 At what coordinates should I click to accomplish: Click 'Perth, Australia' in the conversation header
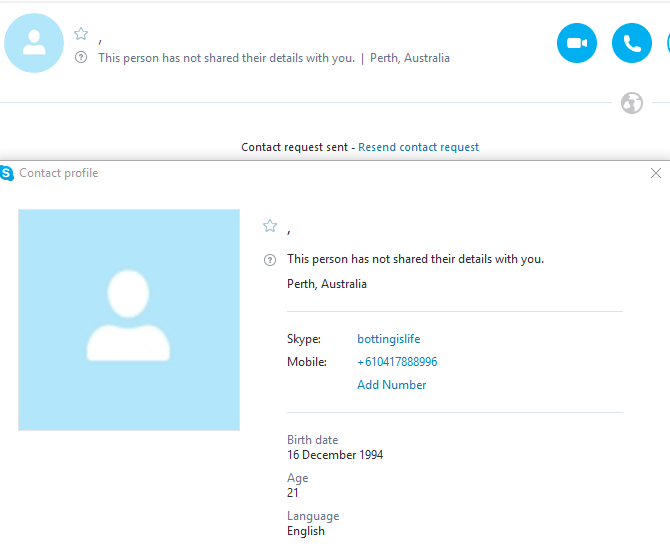(409, 58)
